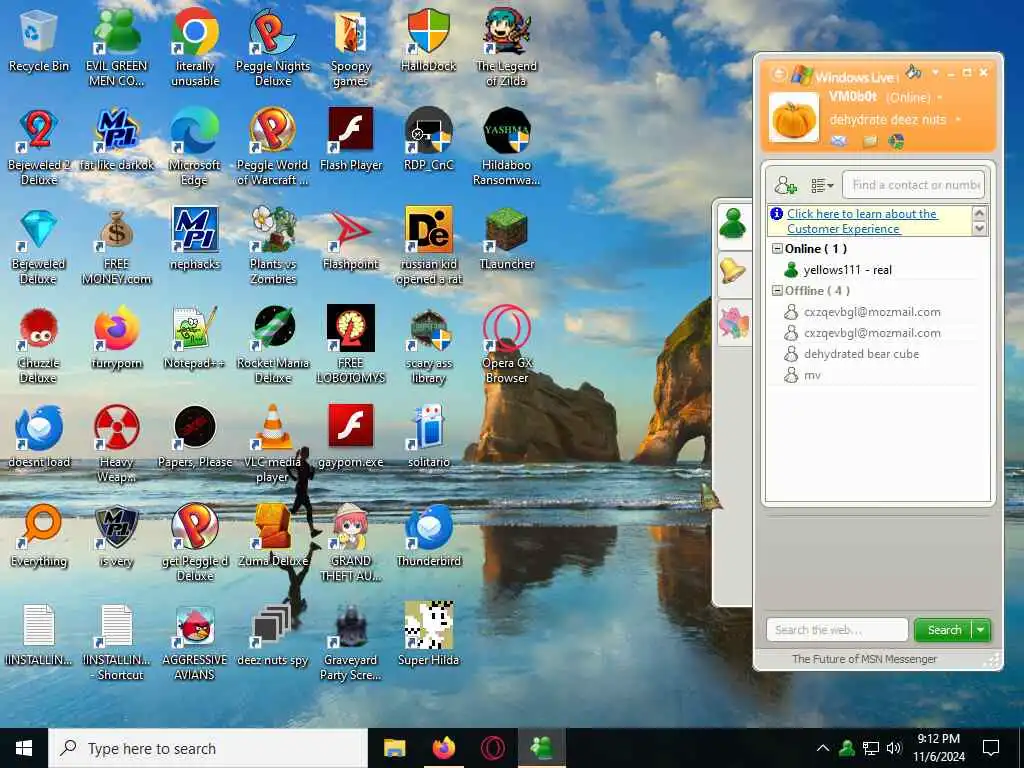This screenshot has height=768, width=1024.
Task: Open Flashpoint desktop icon
Action: [x=351, y=238]
